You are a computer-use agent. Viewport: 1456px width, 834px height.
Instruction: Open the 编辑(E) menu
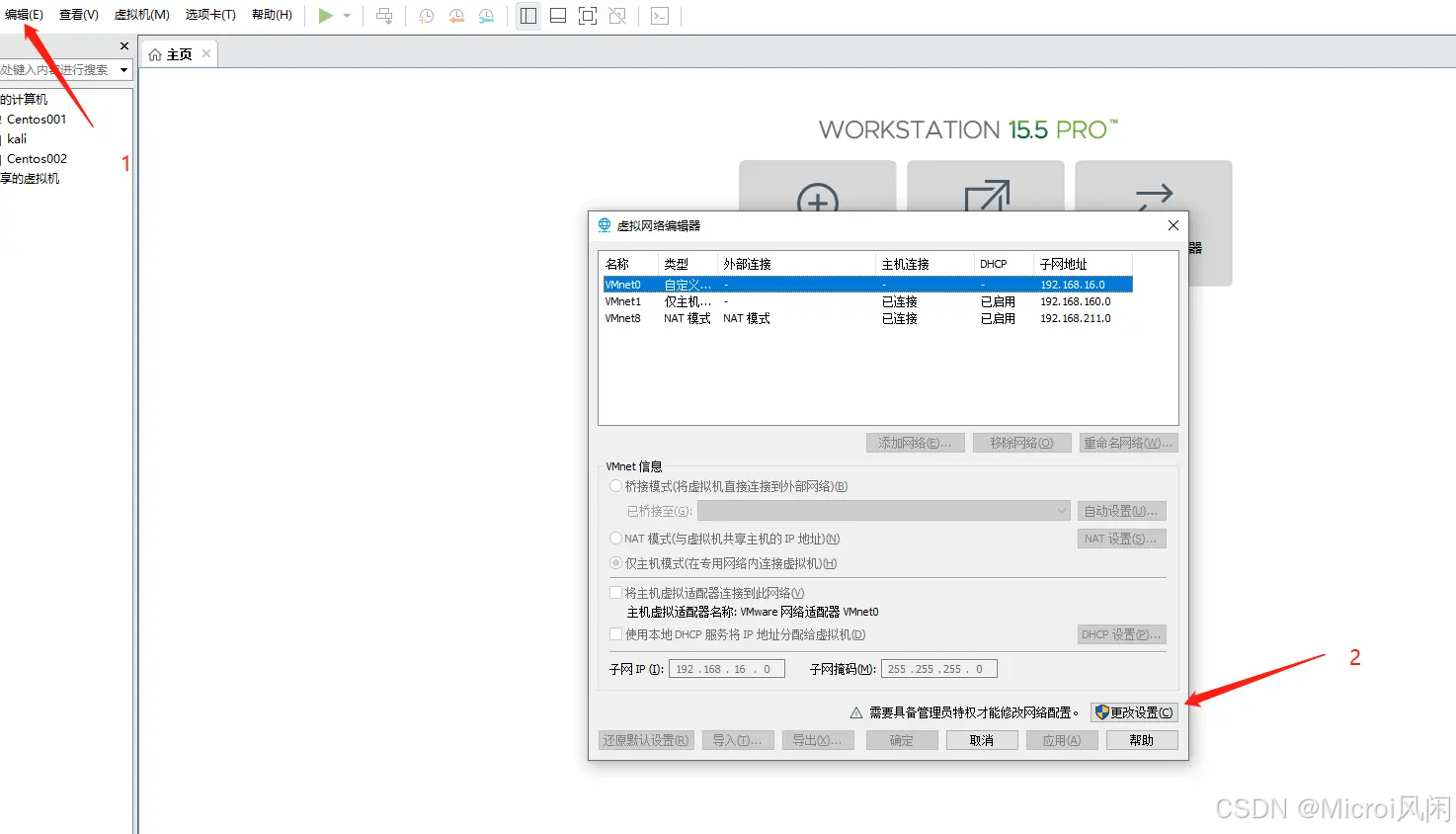[x=24, y=15]
